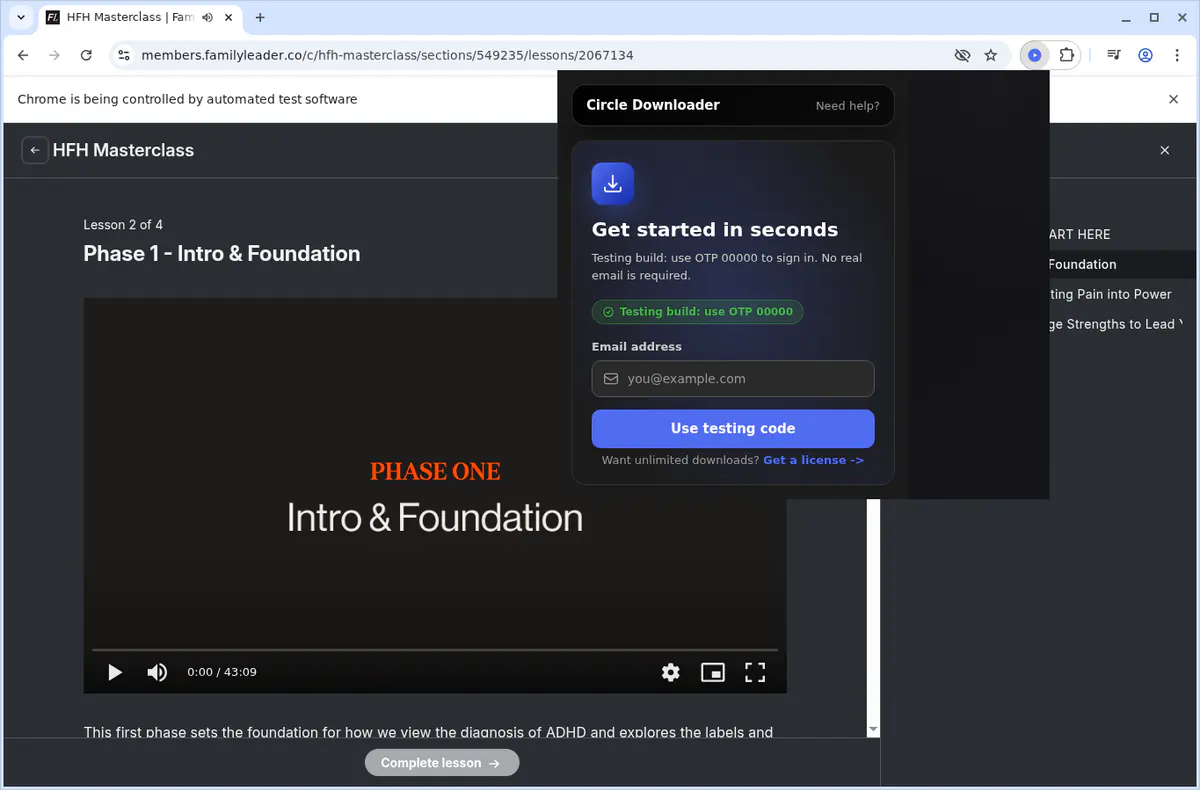Click the eye-slash icon in address bar
The image size is (1200, 790).
tap(962, 56)
